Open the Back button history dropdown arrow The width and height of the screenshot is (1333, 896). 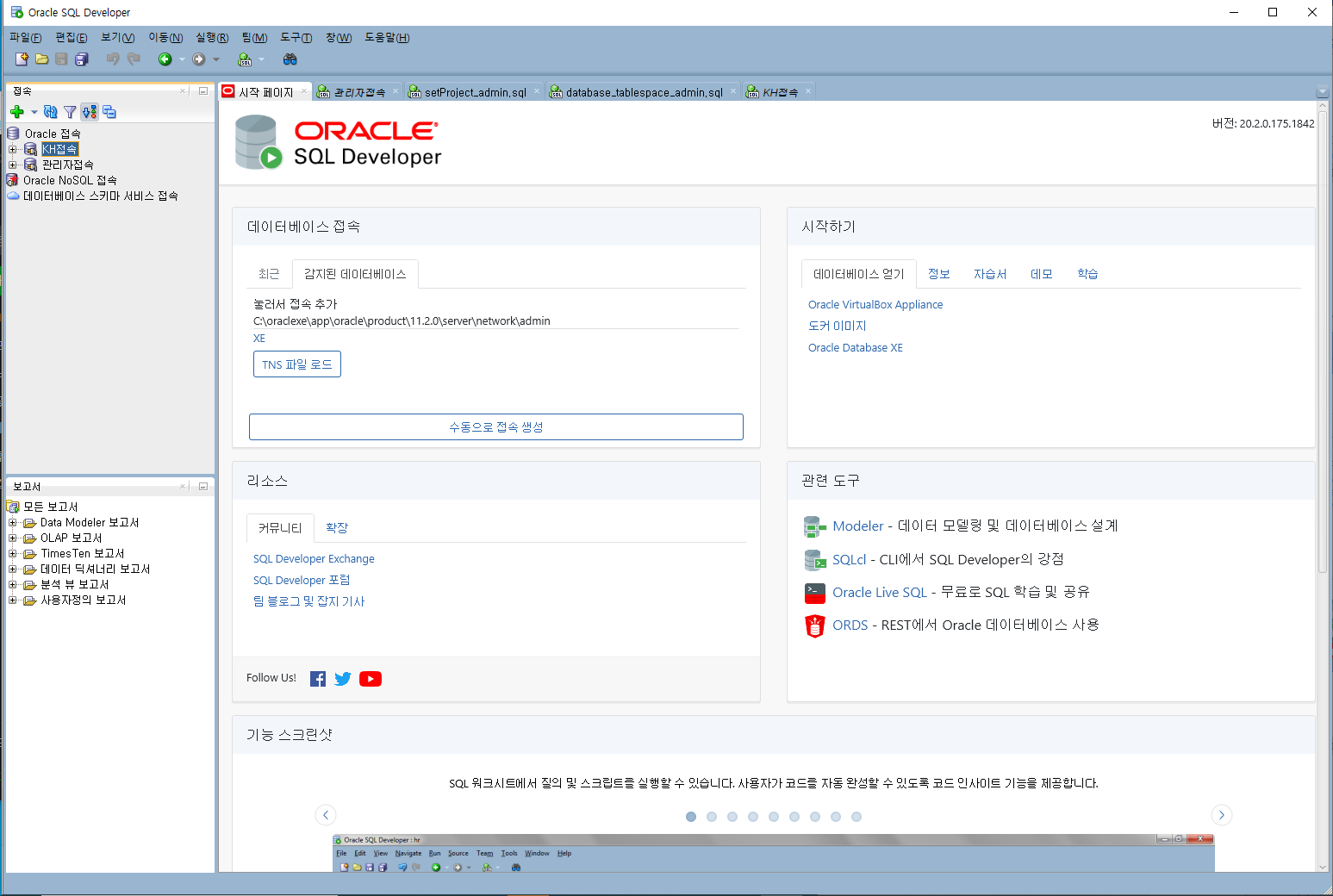point(182,59)
